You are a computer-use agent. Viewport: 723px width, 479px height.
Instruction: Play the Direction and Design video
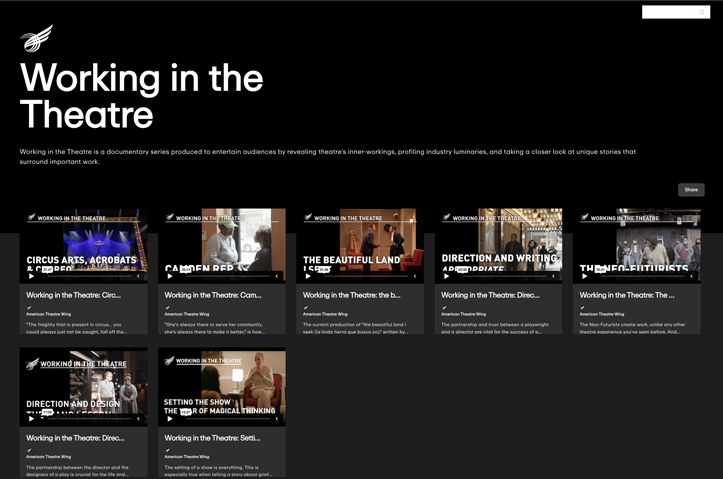coord(31,419)
